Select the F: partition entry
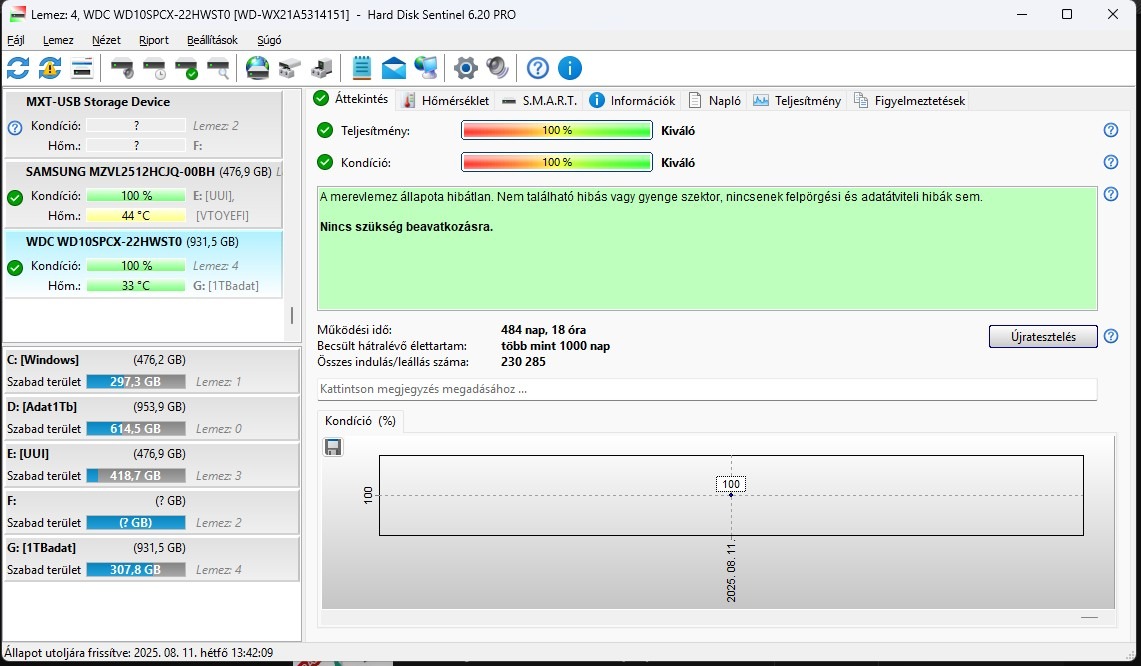This screenshot has width=1141, height=666. tap(152, 512)
